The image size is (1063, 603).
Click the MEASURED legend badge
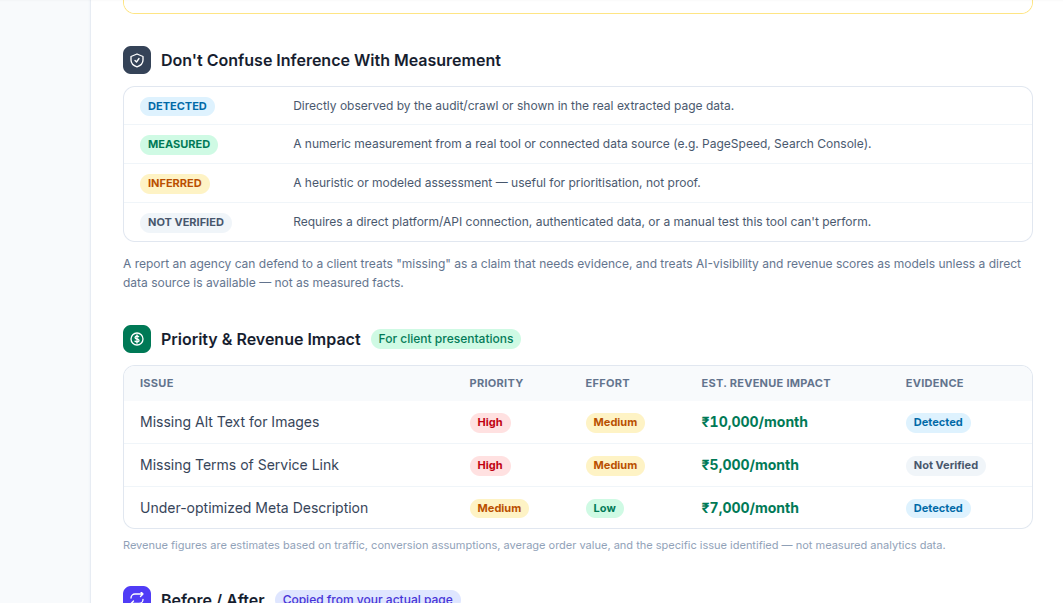[179, 144]
